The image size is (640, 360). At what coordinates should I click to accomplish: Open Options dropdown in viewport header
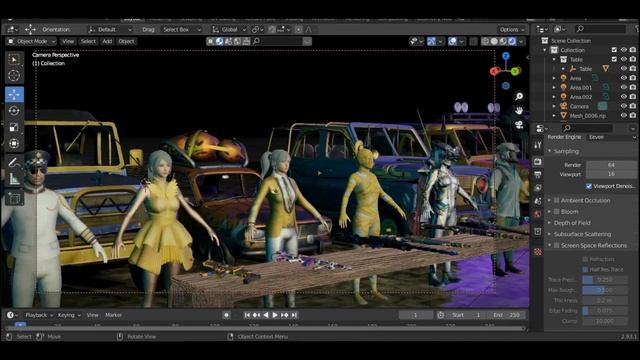tap(512, 29)
